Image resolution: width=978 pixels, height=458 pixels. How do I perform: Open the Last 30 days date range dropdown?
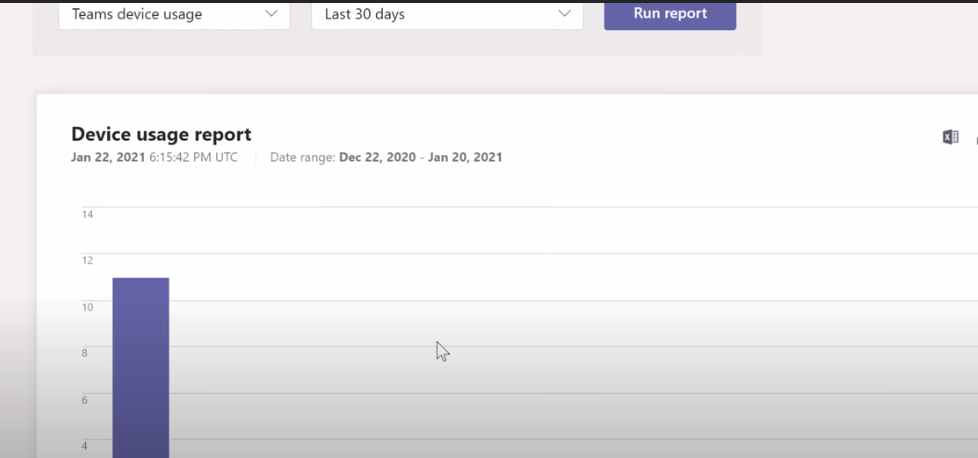(447, 14)
